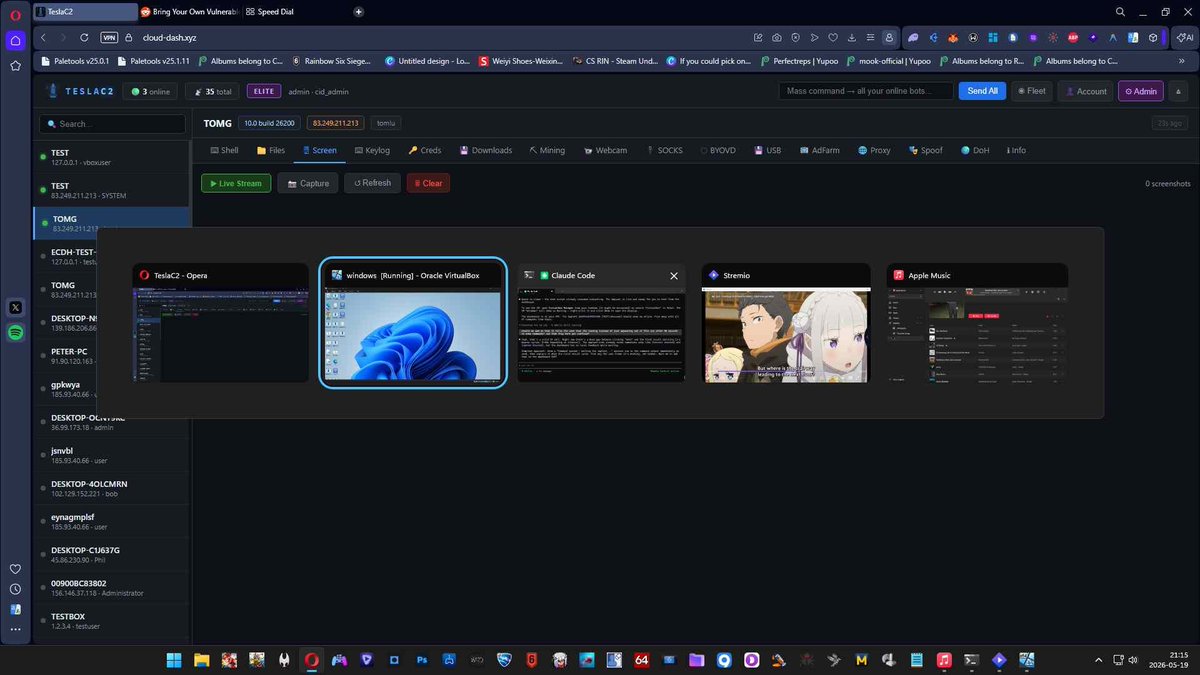Image resolution: width=1200 pixels, height=675 pixels.
Task: Open sidebar three-dots more options
Action: tap(15, 629)
